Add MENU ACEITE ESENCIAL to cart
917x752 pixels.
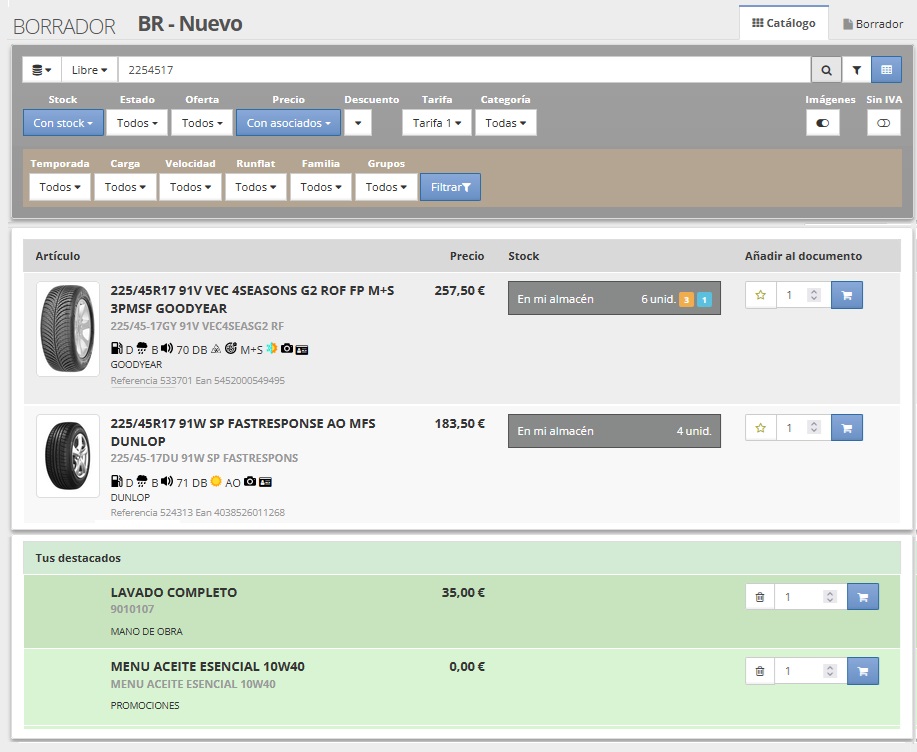862,671
